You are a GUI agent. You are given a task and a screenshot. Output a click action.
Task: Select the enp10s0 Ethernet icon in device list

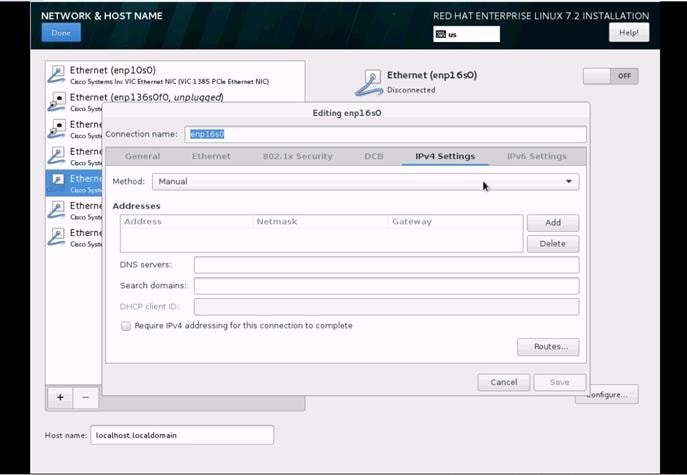click(x=57, y=74)
